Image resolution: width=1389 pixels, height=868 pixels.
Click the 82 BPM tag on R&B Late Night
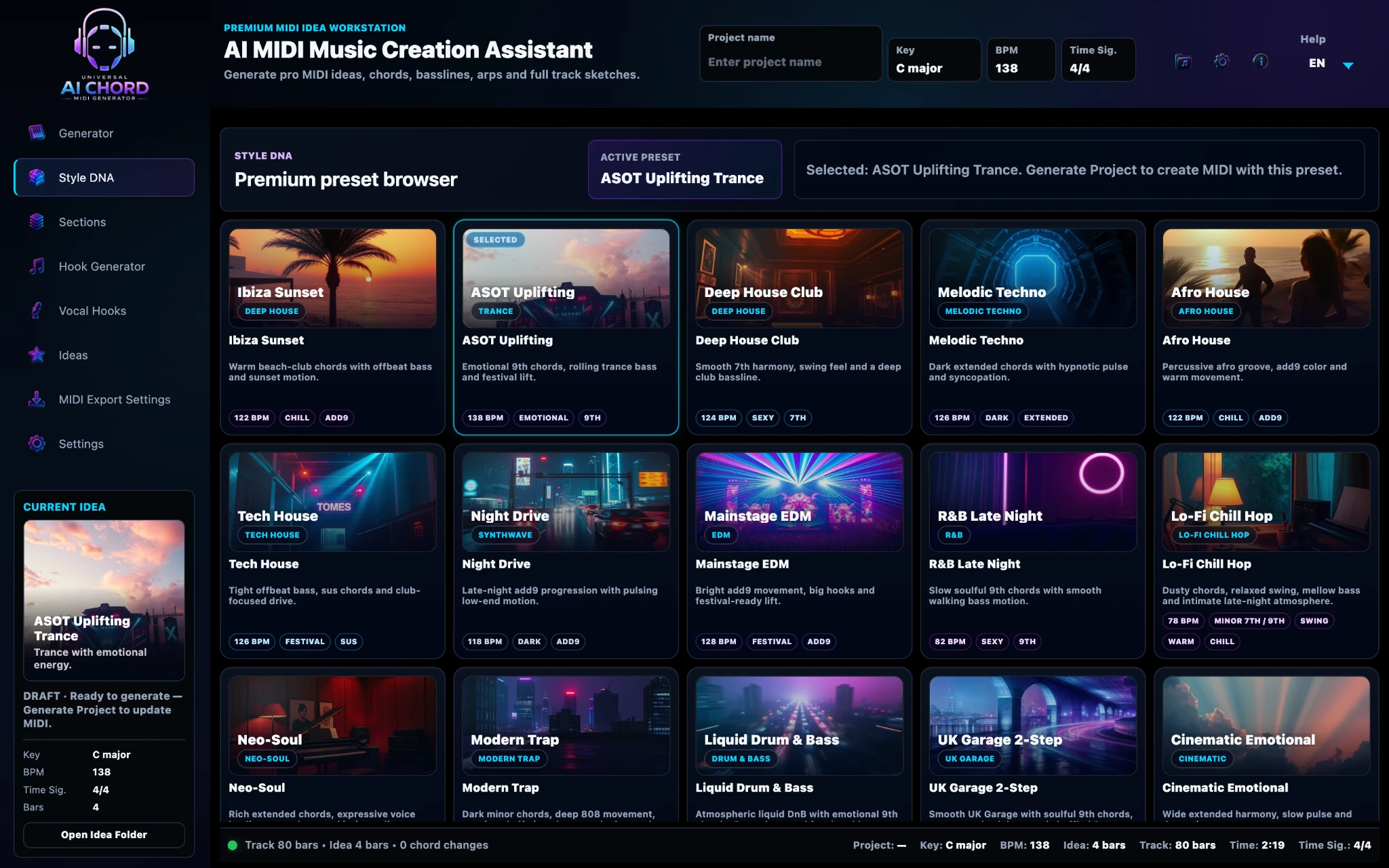click(950, 642)
